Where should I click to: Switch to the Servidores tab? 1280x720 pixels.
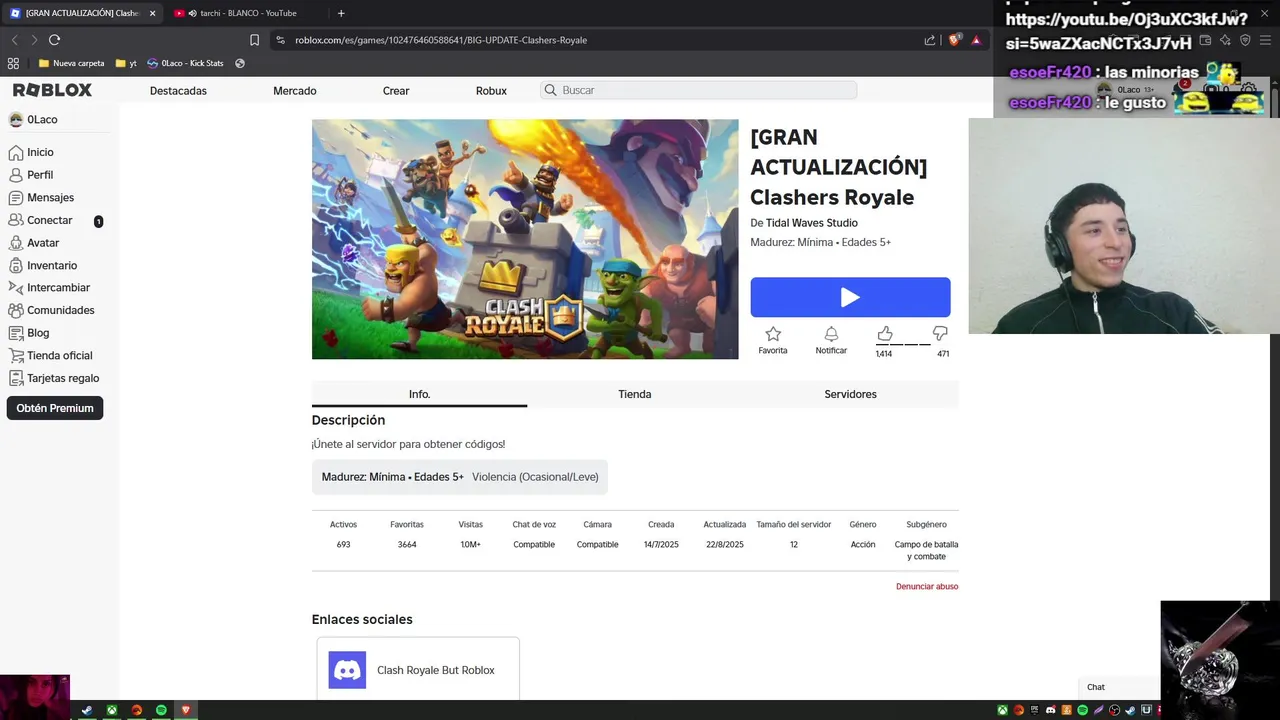pos(850,394)
